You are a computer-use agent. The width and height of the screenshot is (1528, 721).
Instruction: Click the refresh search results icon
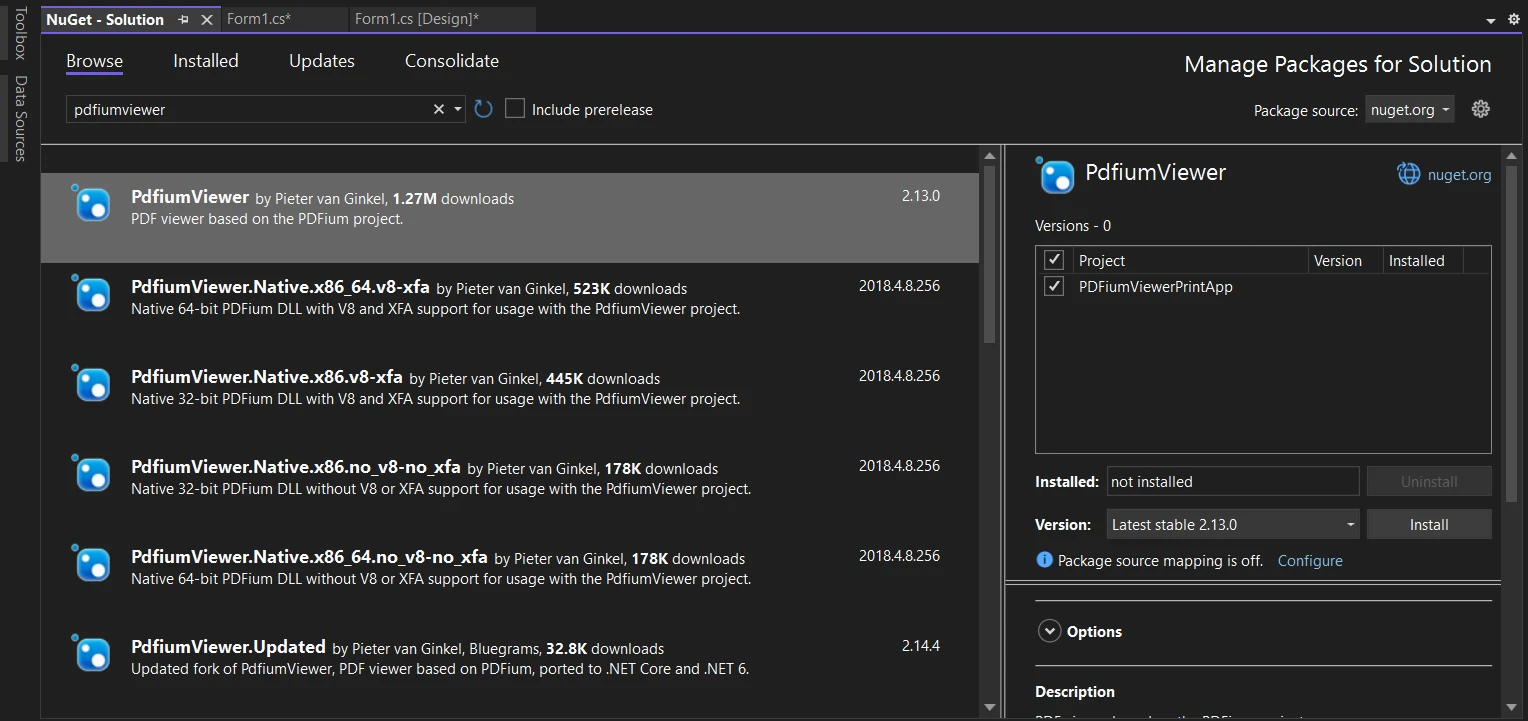[484, 109]
